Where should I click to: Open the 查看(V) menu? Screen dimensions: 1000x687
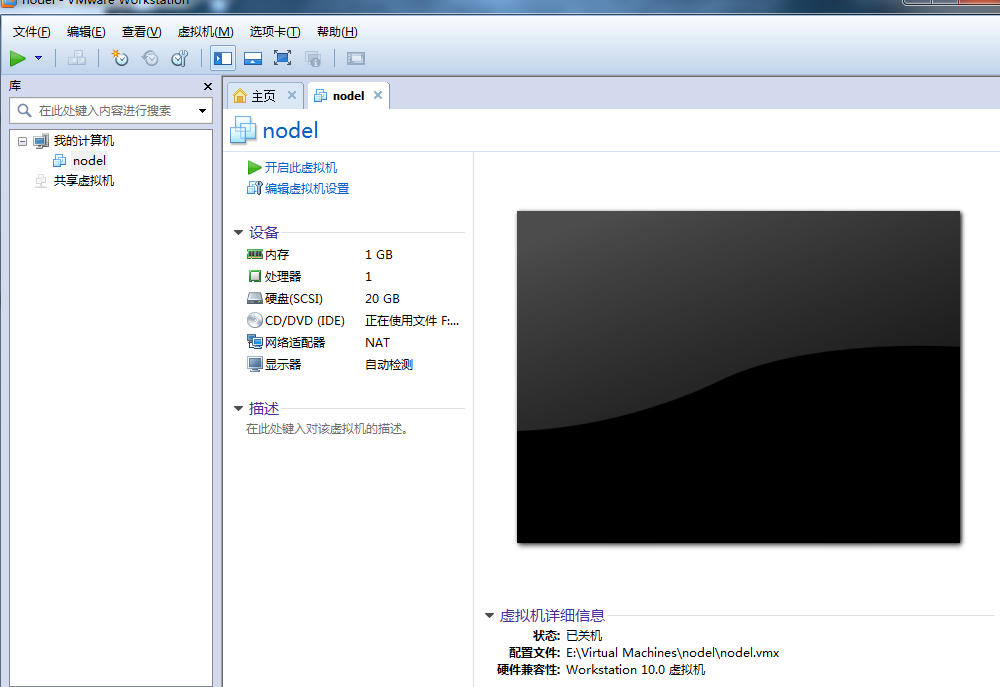coord(142,32)
